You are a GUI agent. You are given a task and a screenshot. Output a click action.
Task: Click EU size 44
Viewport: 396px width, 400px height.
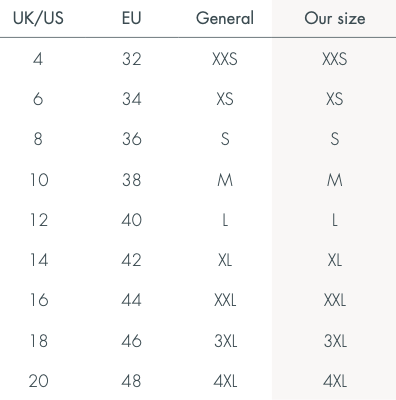click(x=131, y=300)
